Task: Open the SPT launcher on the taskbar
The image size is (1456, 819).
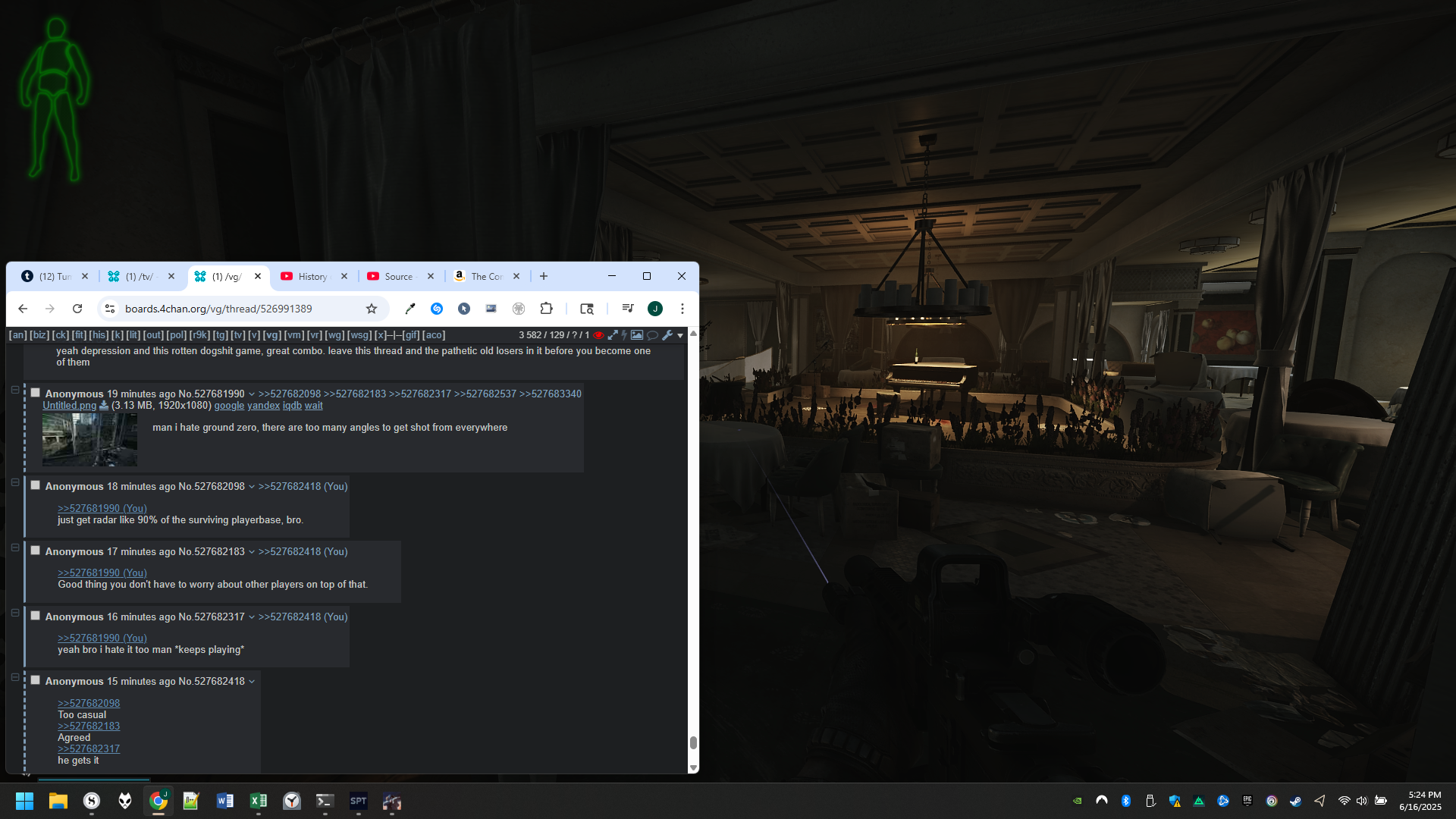Action: pyautogui.click(x=359, y=801)
